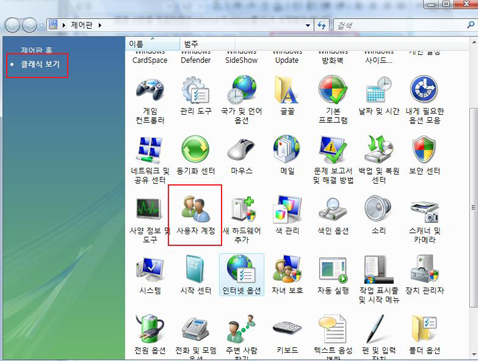Open the 메일 applet
The image size is (478, 361).
pyautogui.click(x=287, y=156)
